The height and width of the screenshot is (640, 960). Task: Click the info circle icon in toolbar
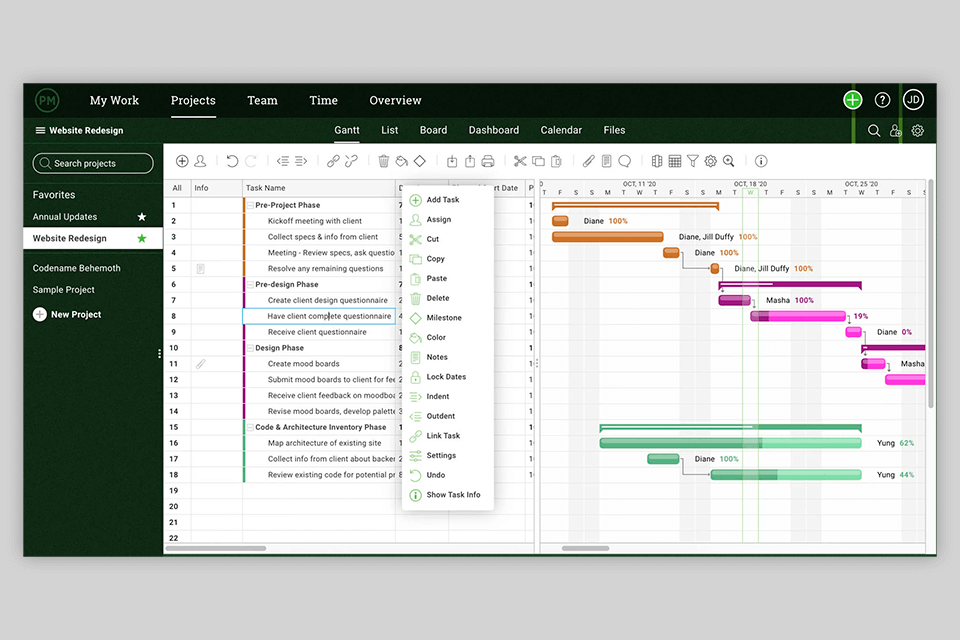click(761, 161)
